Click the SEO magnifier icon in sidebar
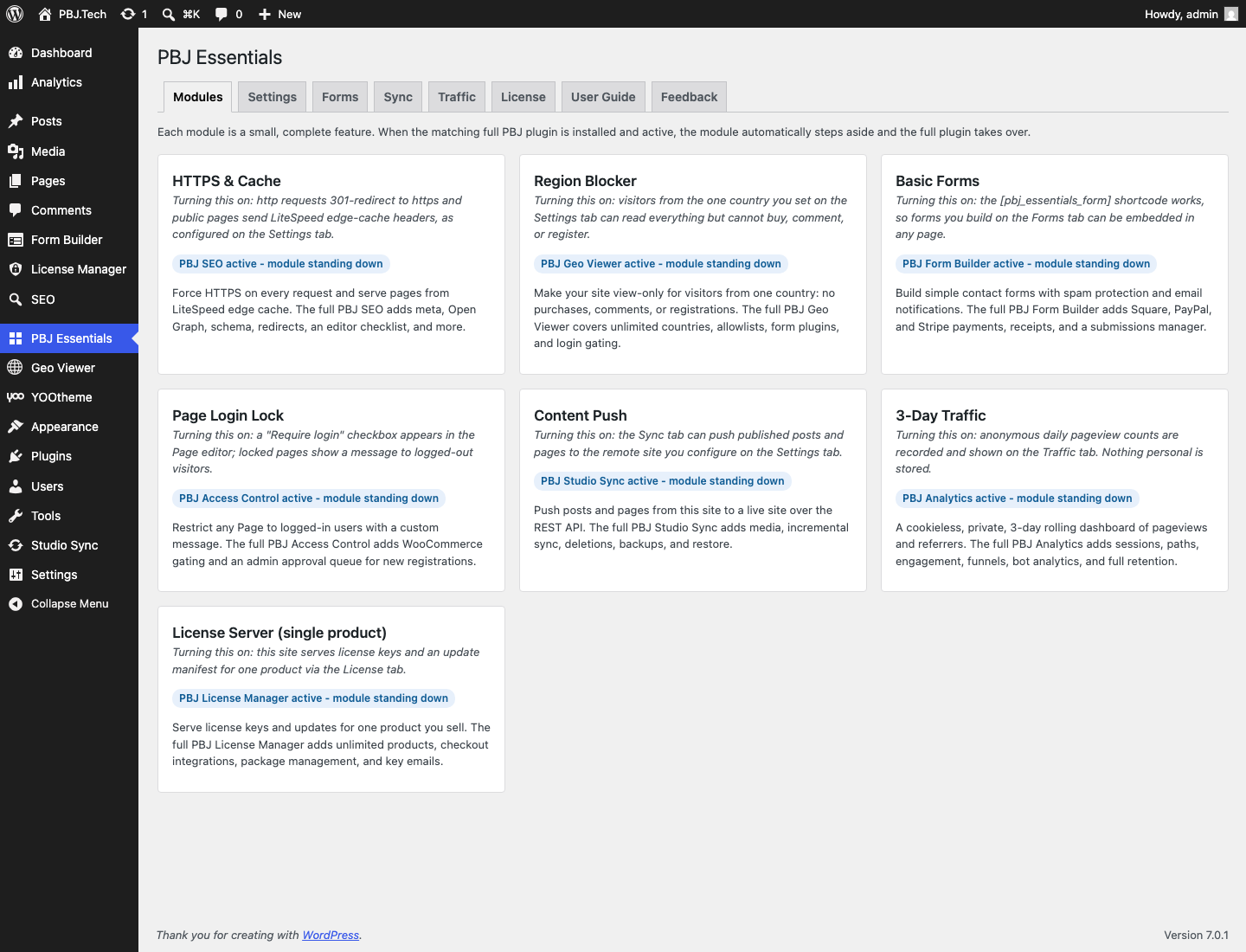This screenshot has width=1246, height=952. pyautogui.click(x=16, y=299)
